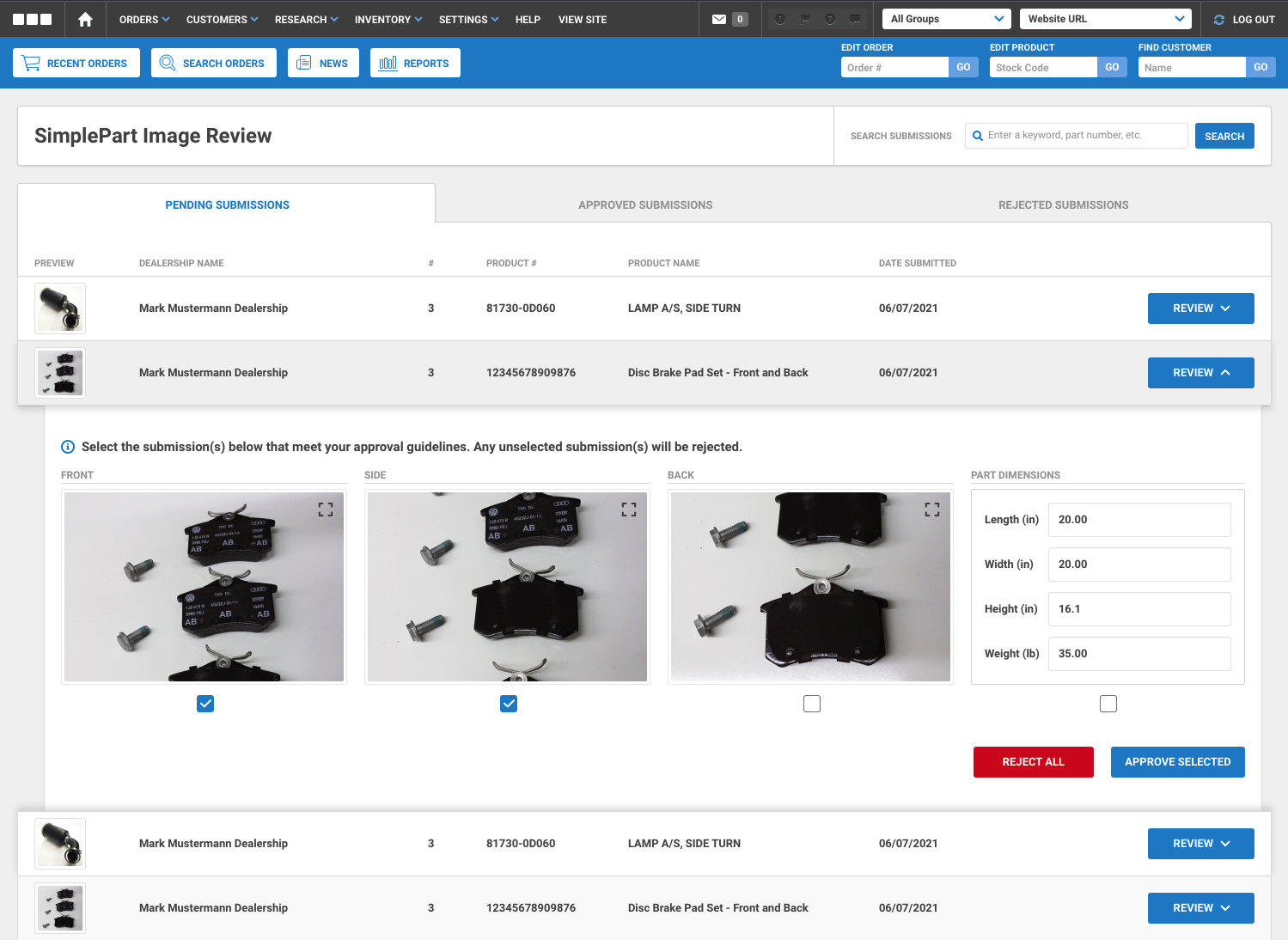Switch to the Rejected Submissions tab
This screenshot has height=940, width=1288.
pyautogui.click(x=1063, y=204)
